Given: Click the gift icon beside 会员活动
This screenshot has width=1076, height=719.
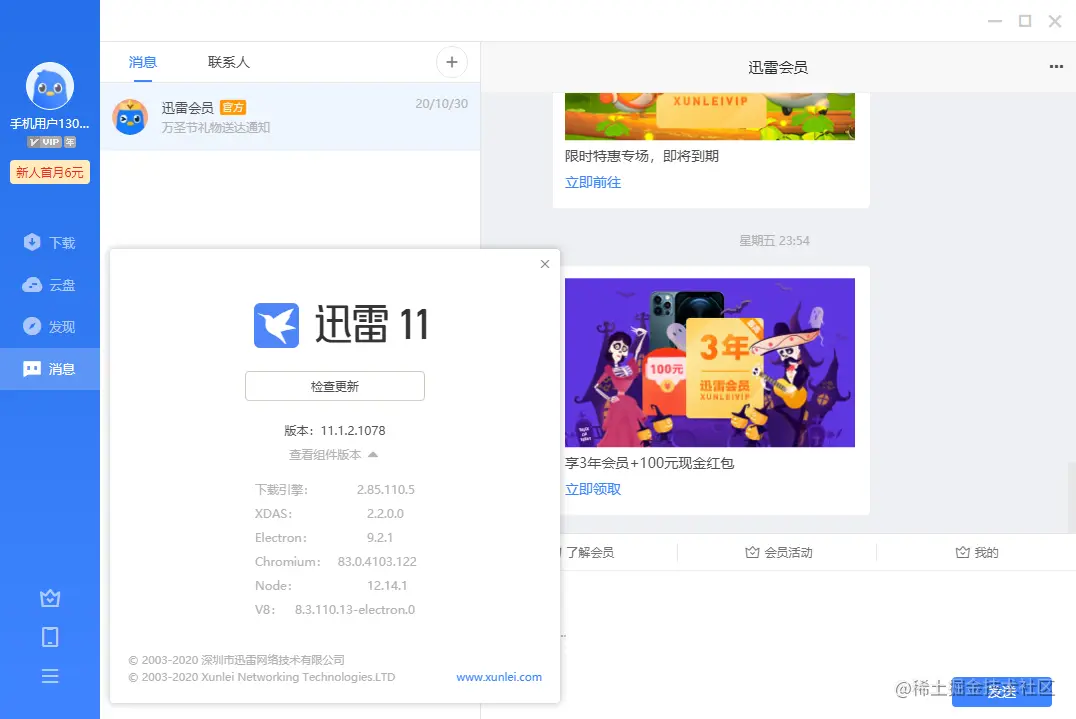Looking at the screenshot, I should [752, 552].
